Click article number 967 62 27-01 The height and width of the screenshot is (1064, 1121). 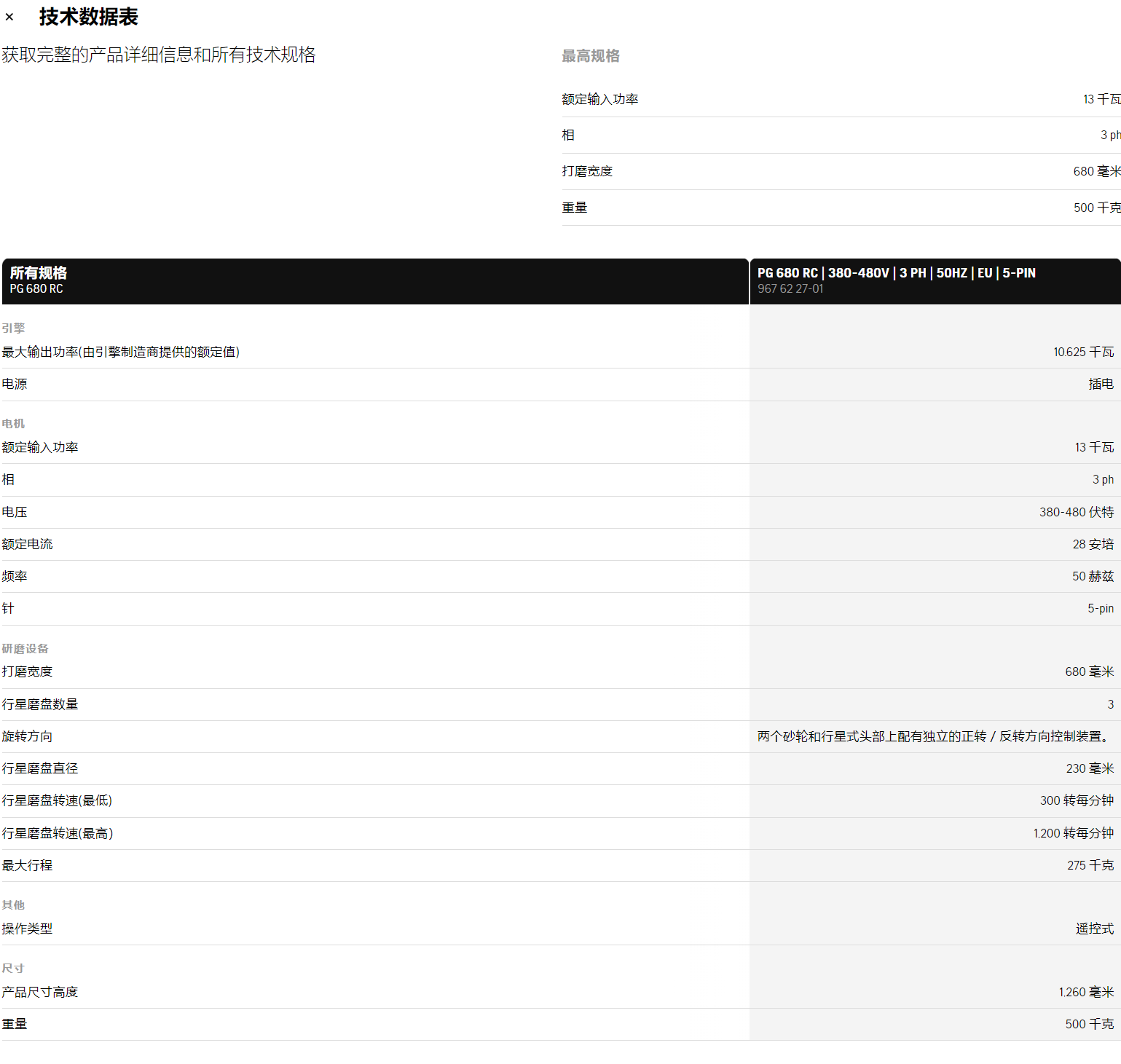[790, 289]
